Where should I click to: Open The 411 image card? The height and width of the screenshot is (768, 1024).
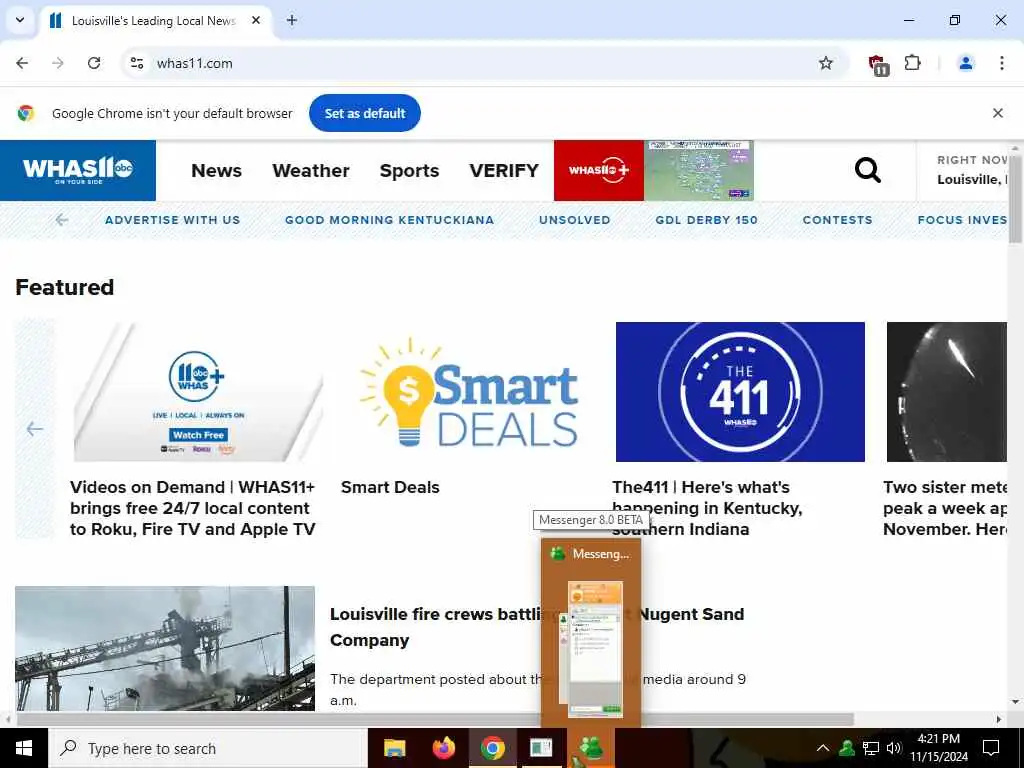coord(740,392)
